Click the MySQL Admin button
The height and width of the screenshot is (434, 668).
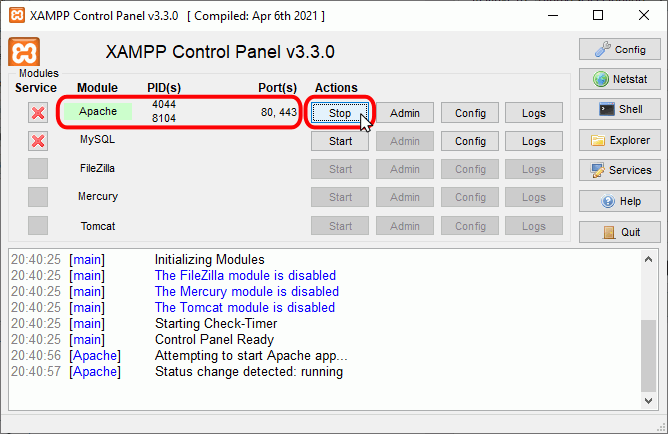coord(405,141)
